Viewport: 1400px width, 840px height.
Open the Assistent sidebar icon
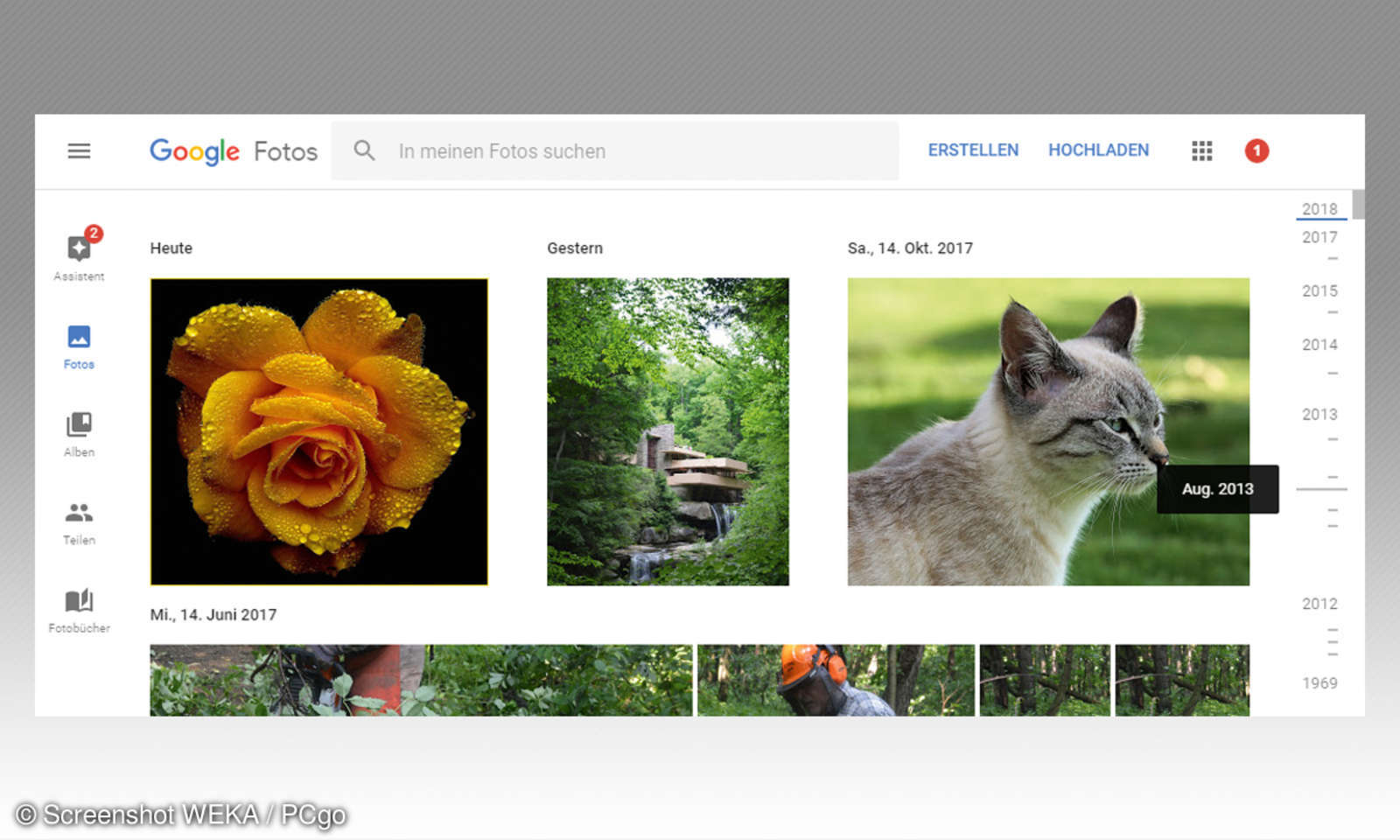click(x=79, y=249)
